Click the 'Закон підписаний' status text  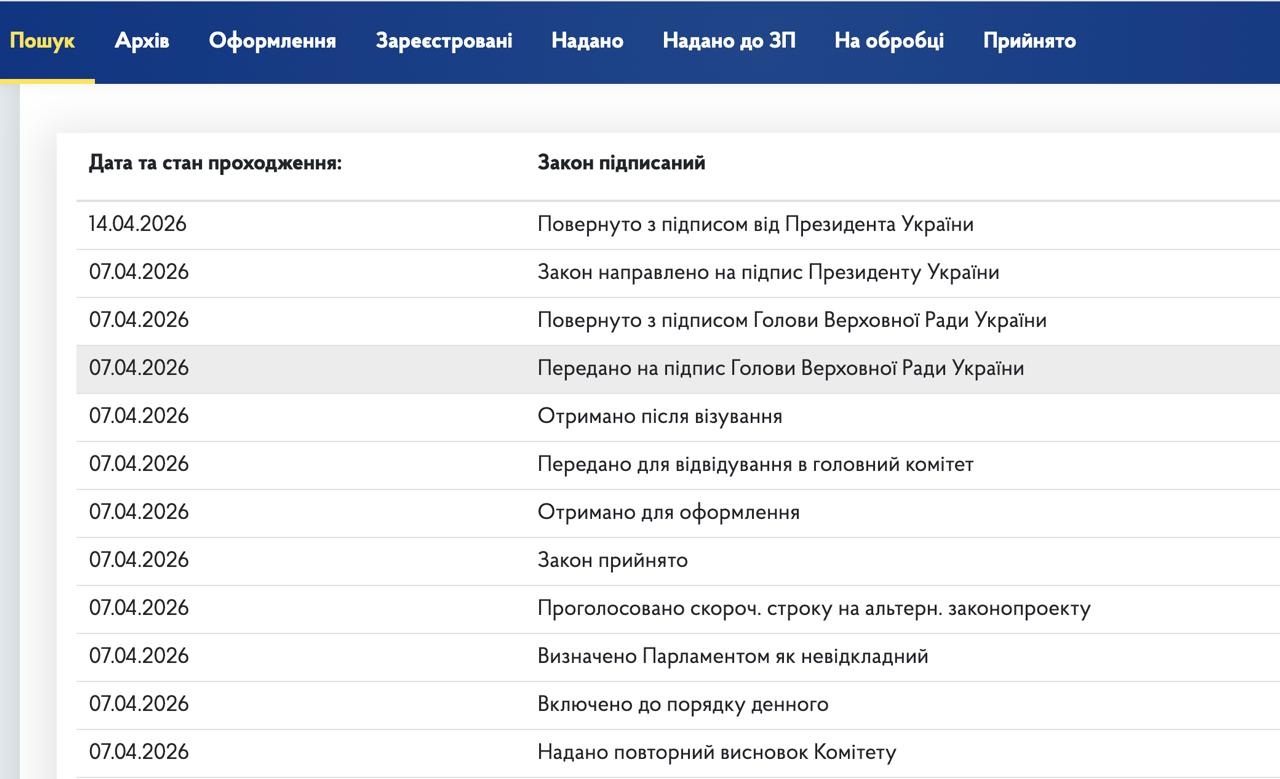pos(621,163)
